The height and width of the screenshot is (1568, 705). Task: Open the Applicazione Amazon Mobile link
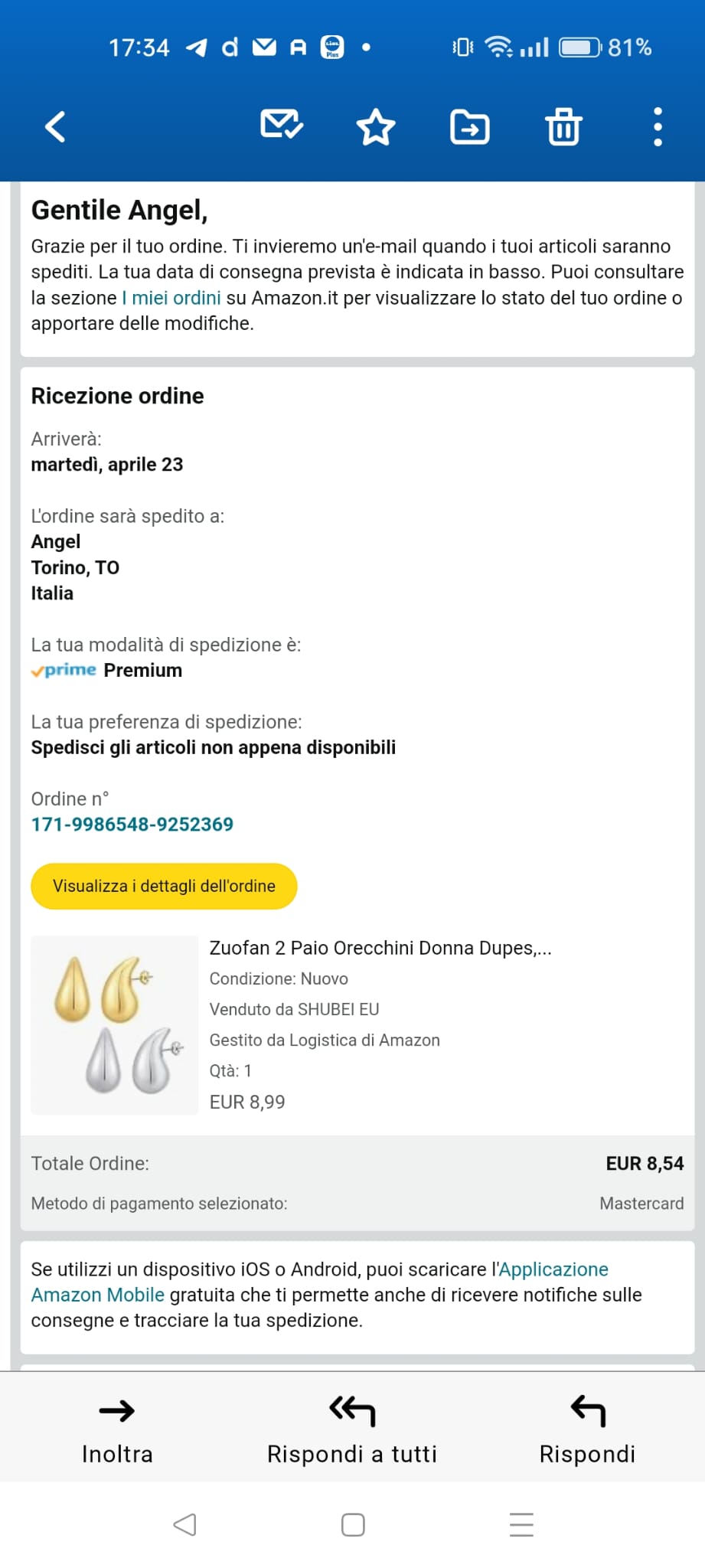[x=553, y=1269]
